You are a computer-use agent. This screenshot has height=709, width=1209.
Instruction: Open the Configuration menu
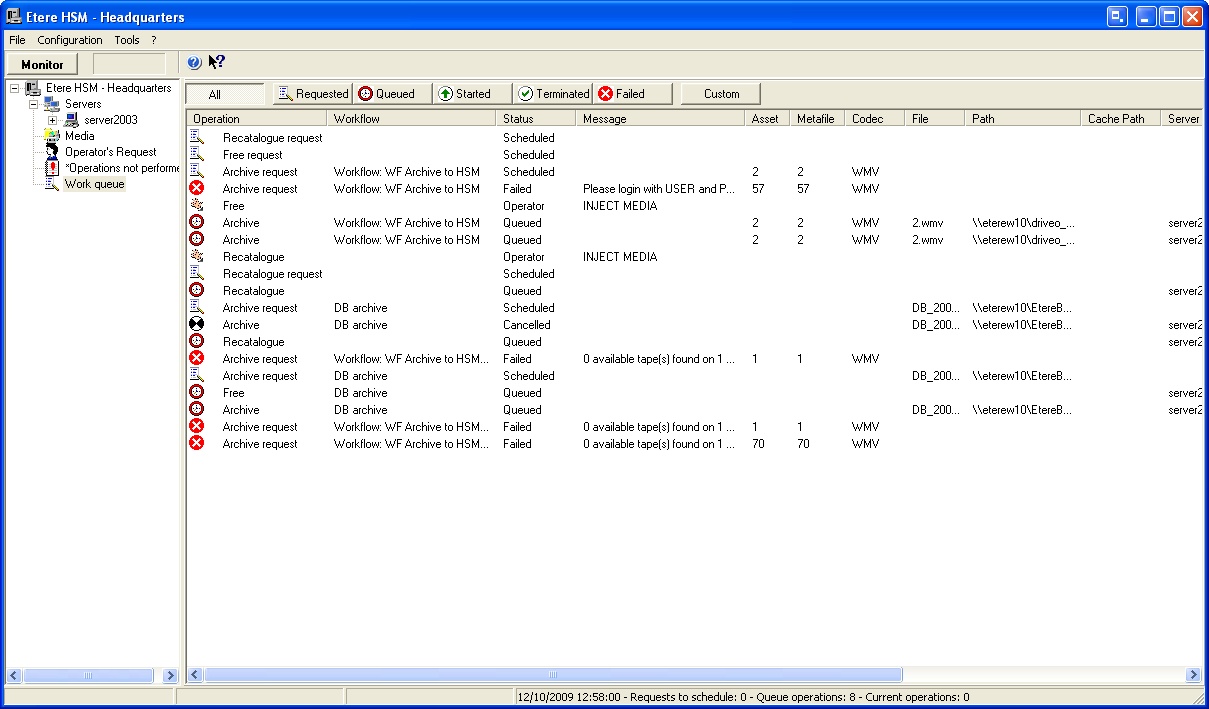pos(70,40)
